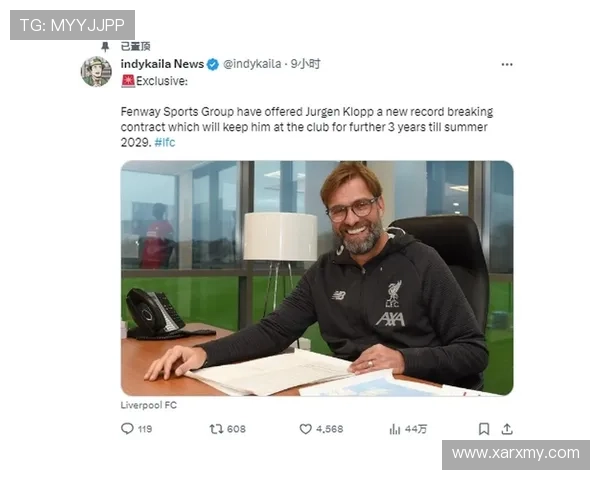
Task: Click the 608 retweet count
Action: (236, 429)
